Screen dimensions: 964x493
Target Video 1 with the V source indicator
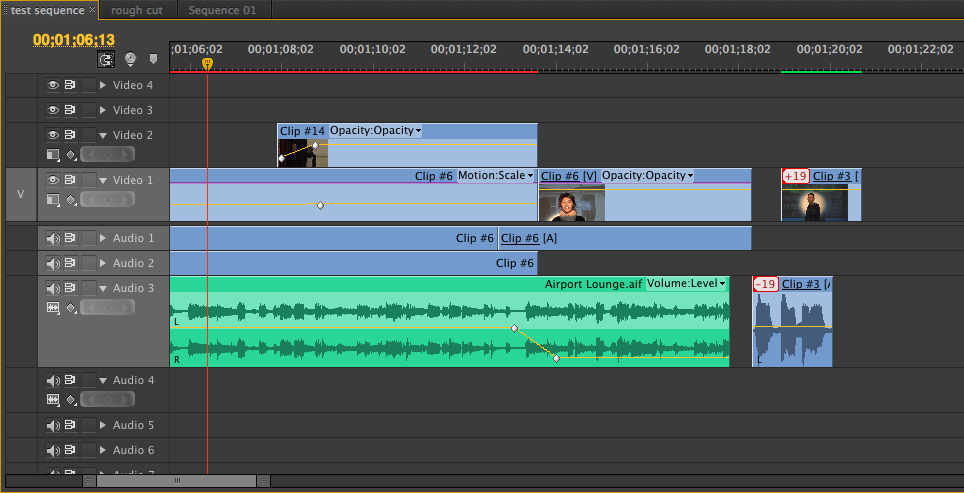coord(20,195)
